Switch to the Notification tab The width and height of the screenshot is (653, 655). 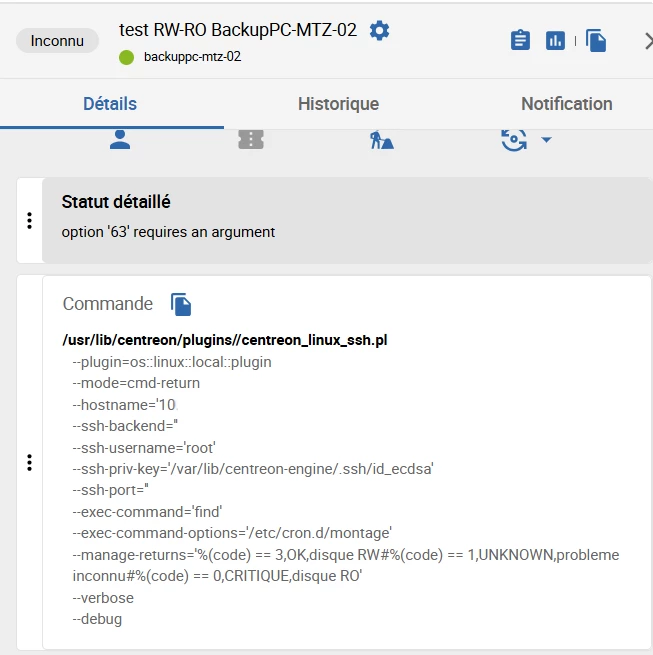pos(566,104)
